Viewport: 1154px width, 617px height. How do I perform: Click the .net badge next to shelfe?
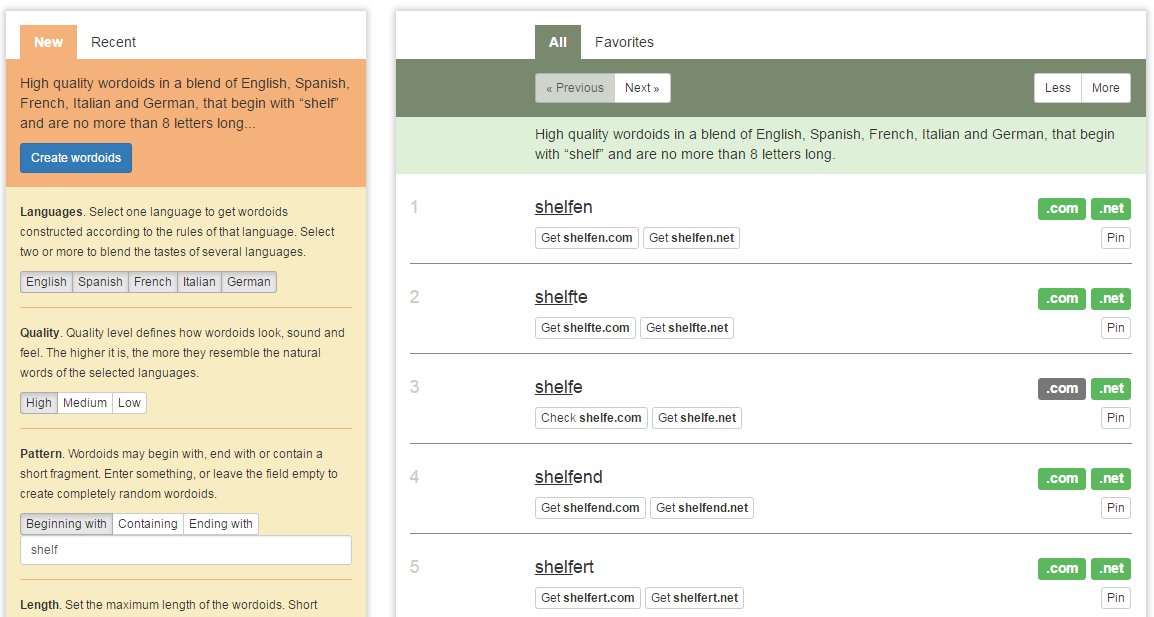[1110, 388]
